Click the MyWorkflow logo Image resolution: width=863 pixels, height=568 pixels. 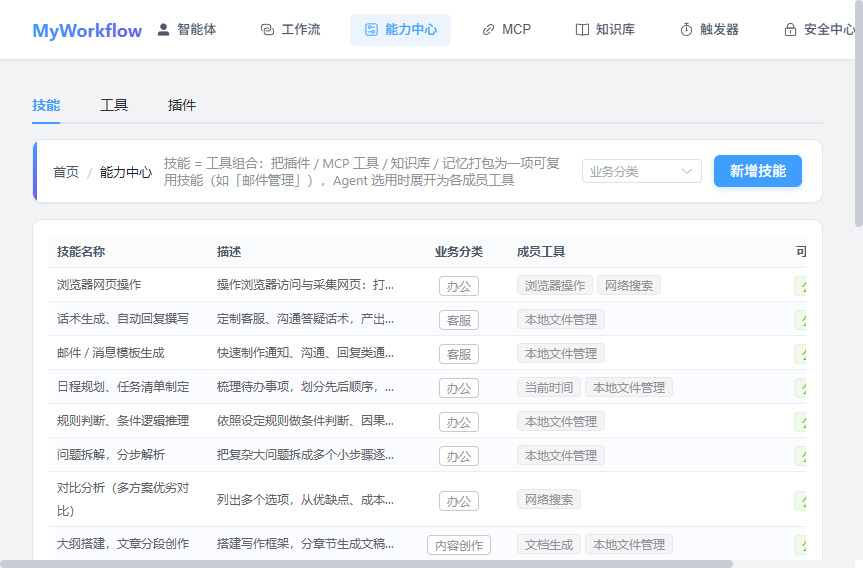pyautogui.click(x=87, y=30)
